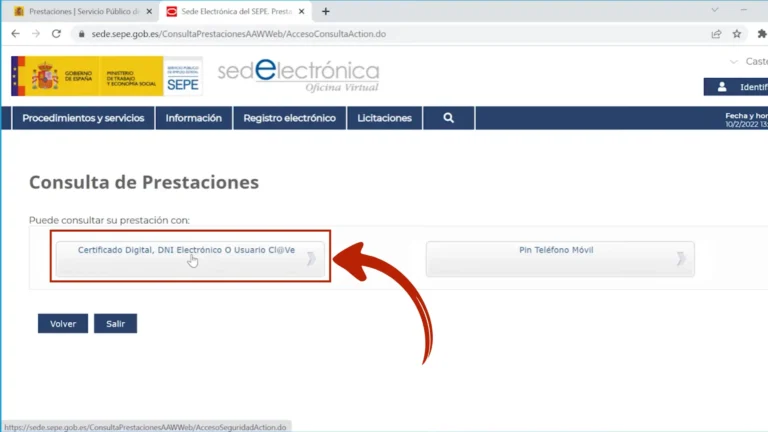This screenshot has width=768, height=432.
Task: Click the SEPE logo
Action: tap(183, 76)
